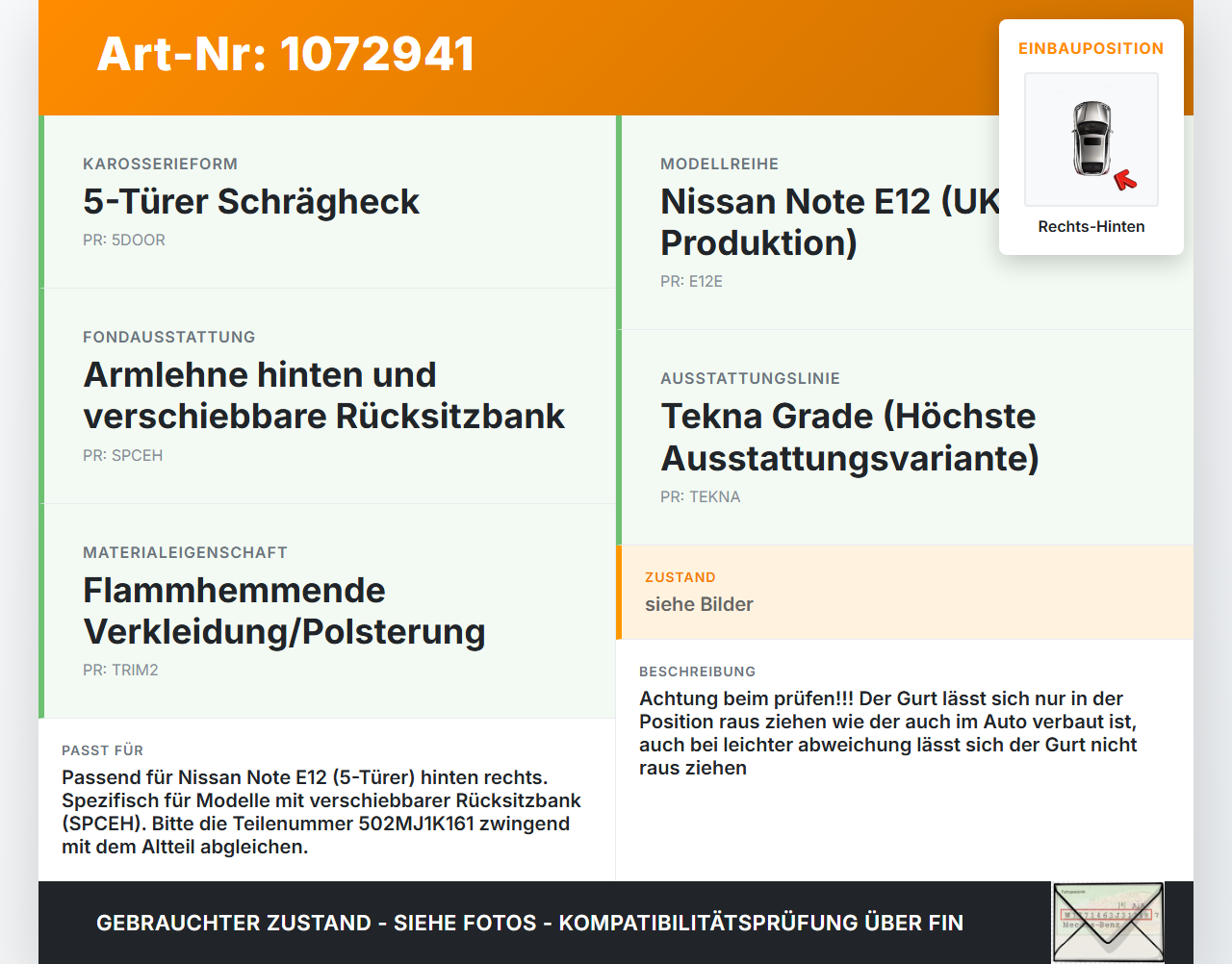
Task: Click the siehe Bilder condition text
Action: click(699, 604)
